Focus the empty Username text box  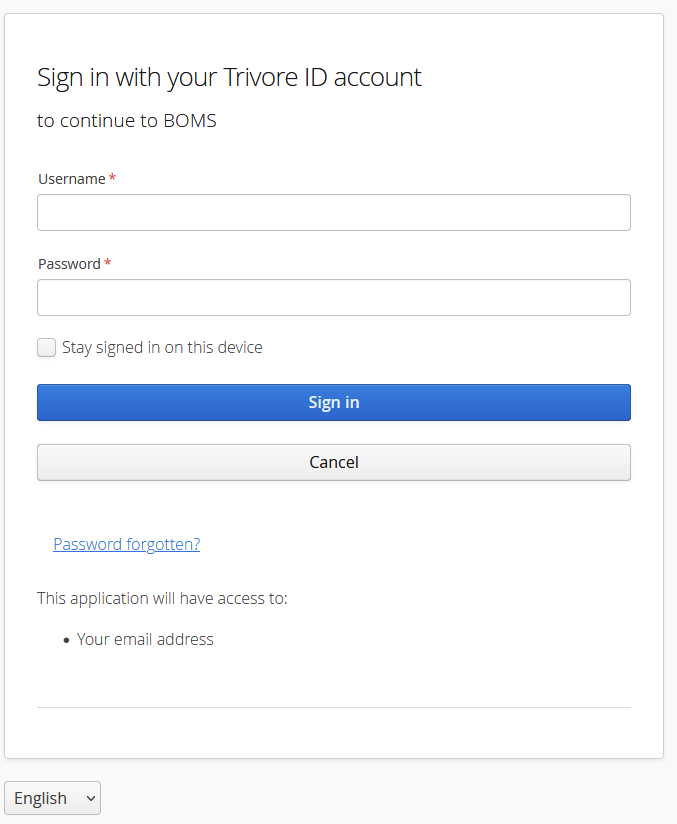pos(334,212)
